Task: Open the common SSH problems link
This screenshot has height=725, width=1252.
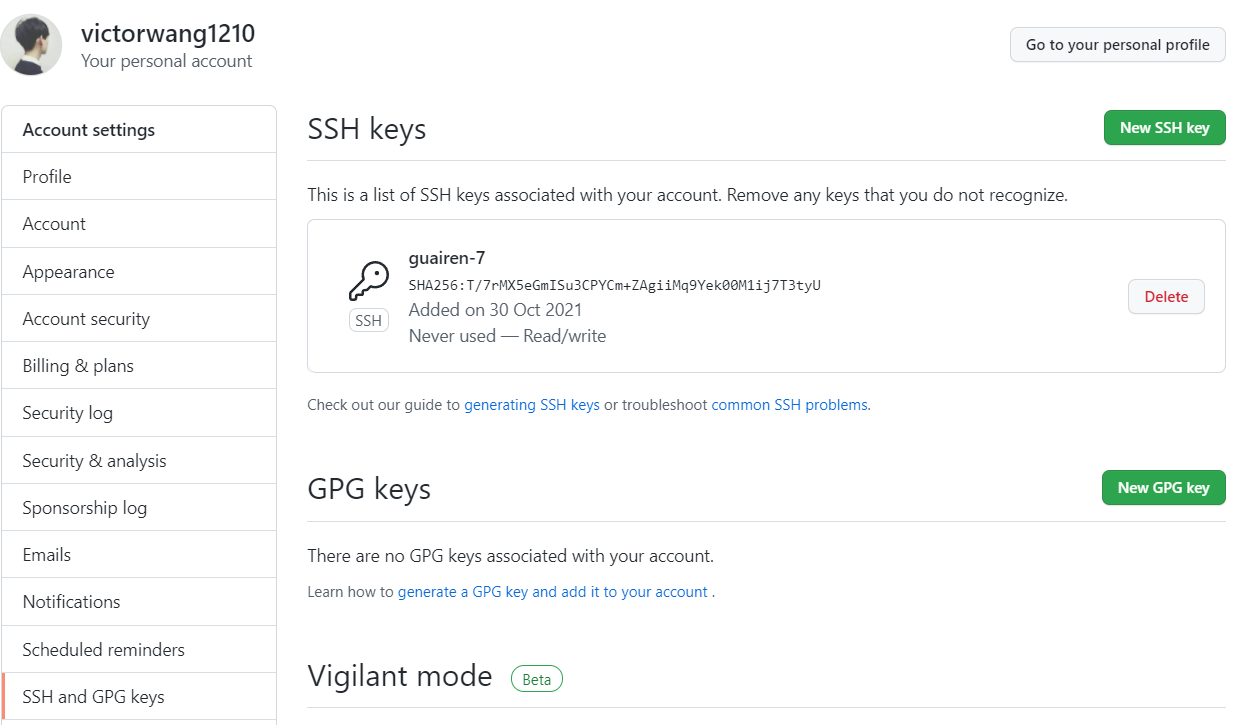Action: point(789,404)
